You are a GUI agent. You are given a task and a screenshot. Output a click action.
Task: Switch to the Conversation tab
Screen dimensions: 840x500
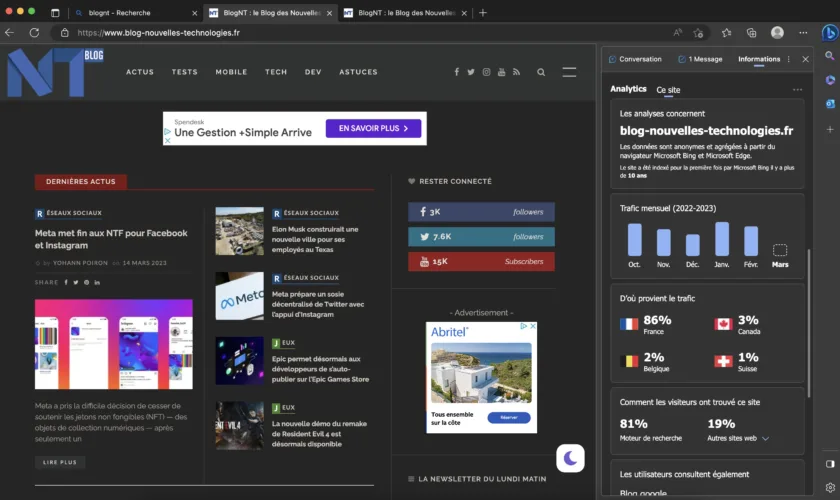tap(634, 59)
